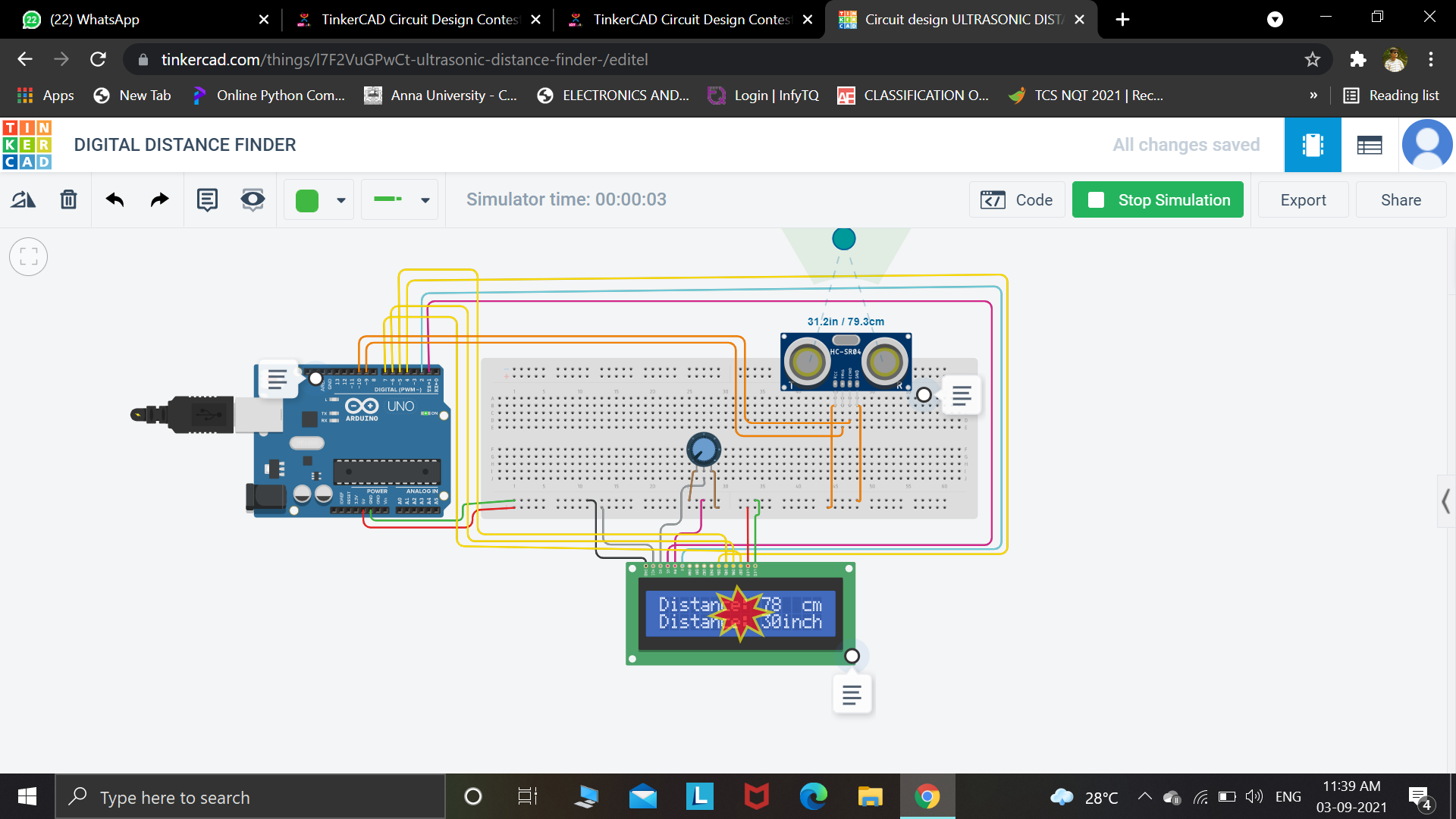Screen dimensions: 1456x819
Task: Open Microsoft Edge from taskbar
Action: coord(814,796)
